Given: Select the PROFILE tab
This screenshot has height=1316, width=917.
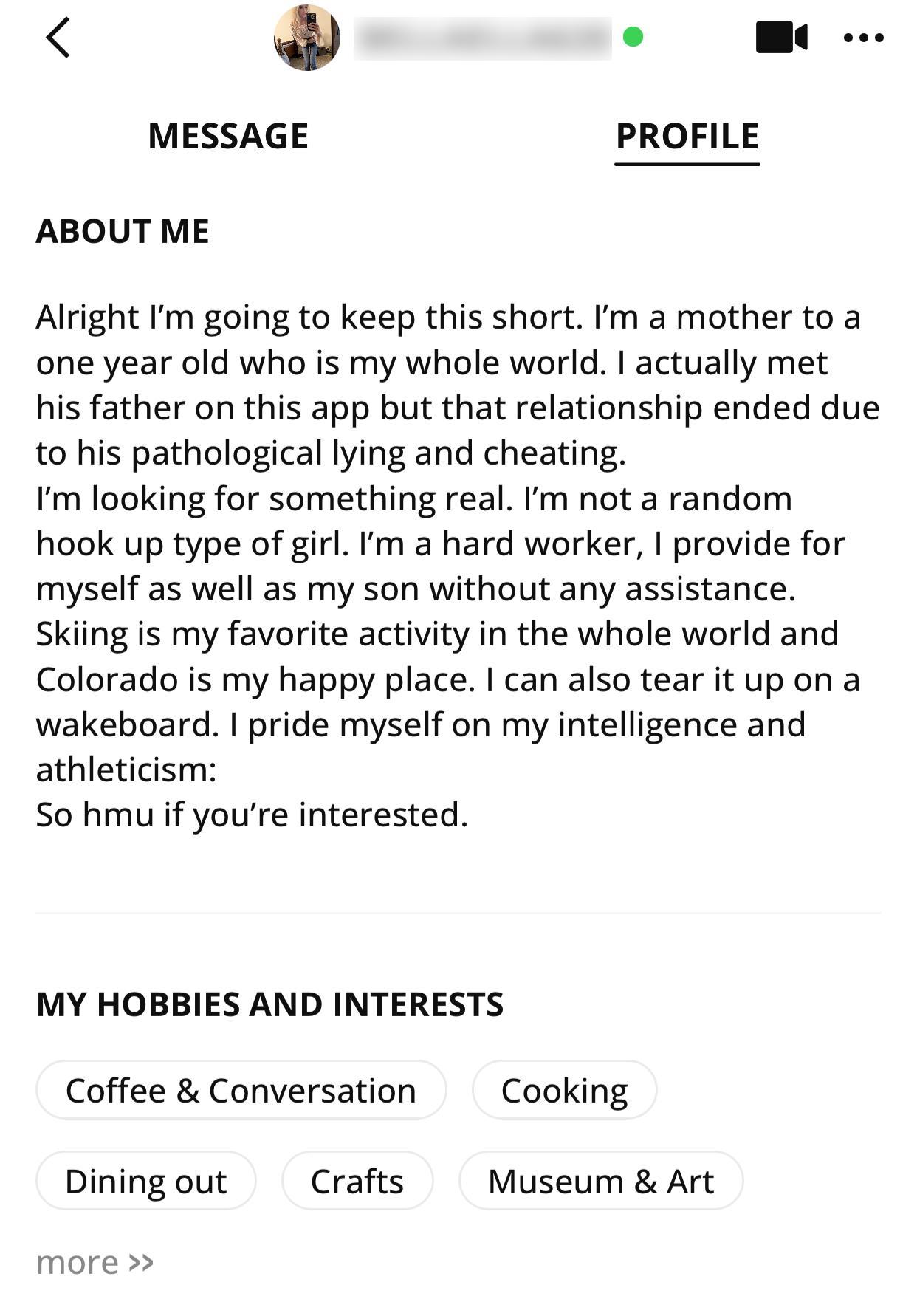Looking at the screenshot, I should click(687, 137).
